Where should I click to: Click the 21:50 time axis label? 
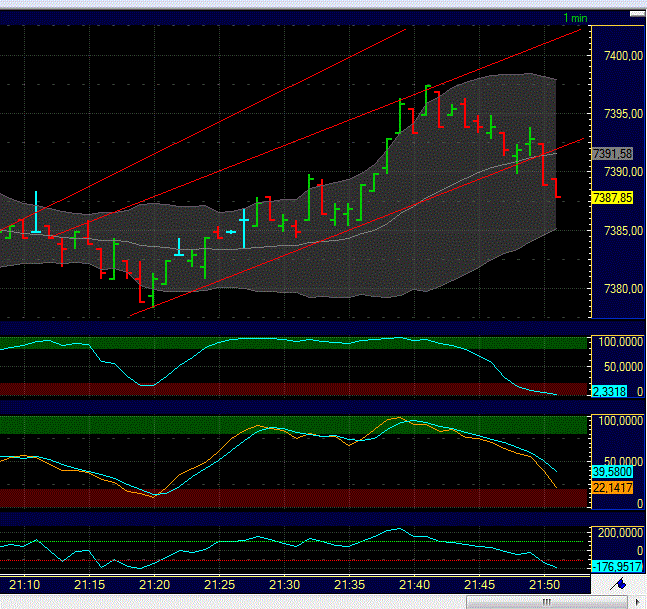click(545, 585)
